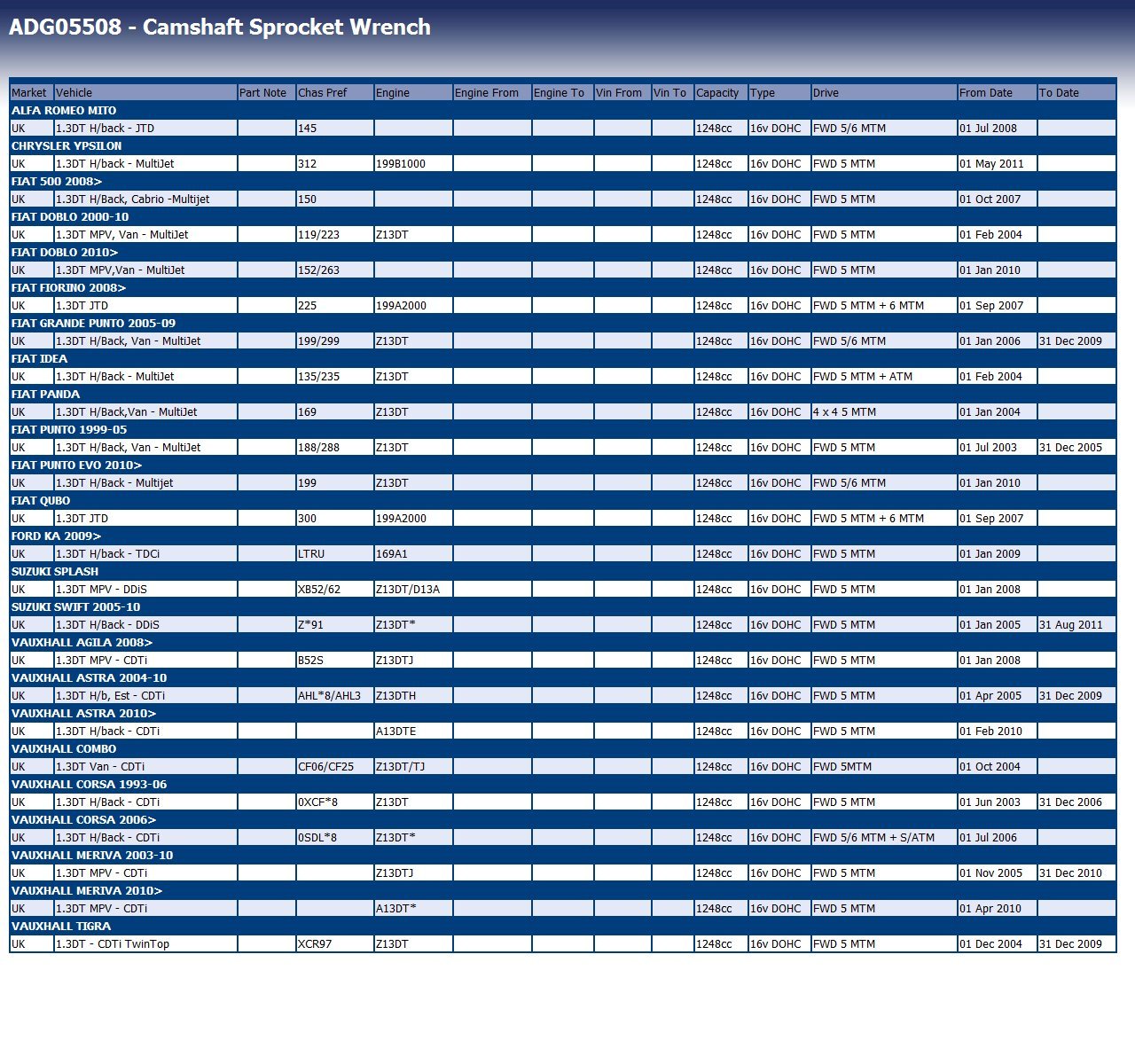Click the chassis prefix LTRU cell

point(334,553)
